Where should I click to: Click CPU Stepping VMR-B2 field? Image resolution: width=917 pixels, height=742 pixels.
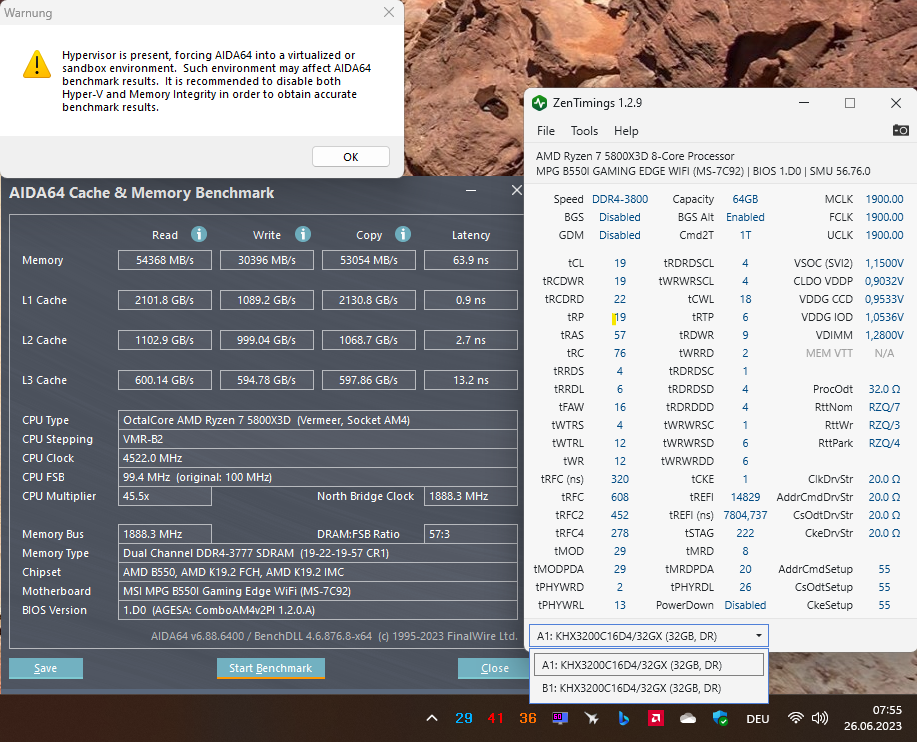pyautogui.click(x=318, y=439)
